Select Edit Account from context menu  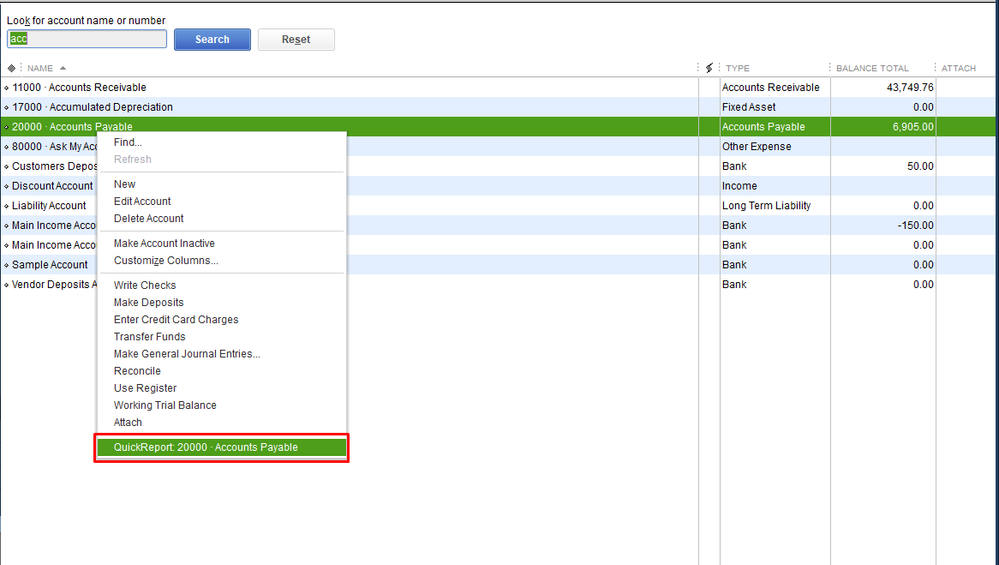click(x=142, y=201)
